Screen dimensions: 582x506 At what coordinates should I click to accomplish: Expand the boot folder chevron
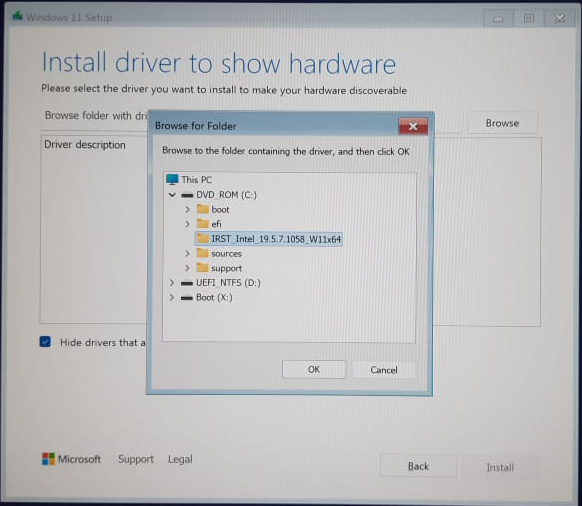187,209
